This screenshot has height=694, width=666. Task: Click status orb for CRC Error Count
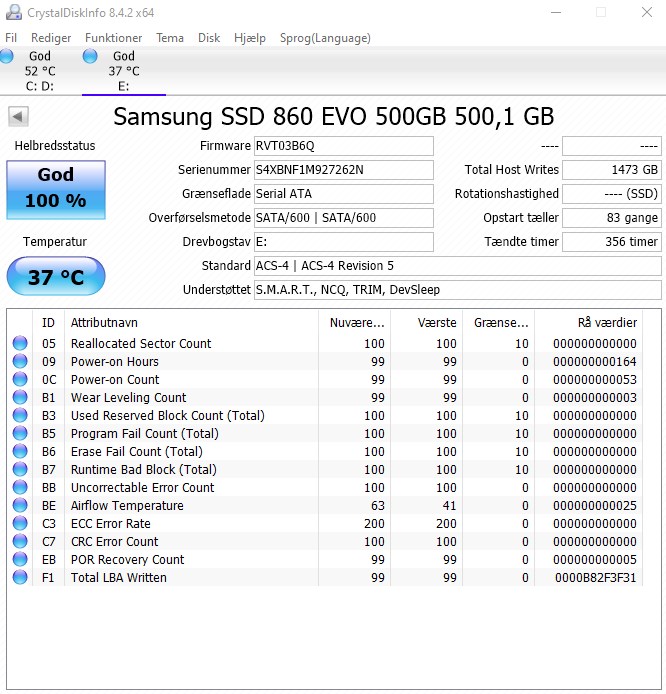(x=20, y=541)
